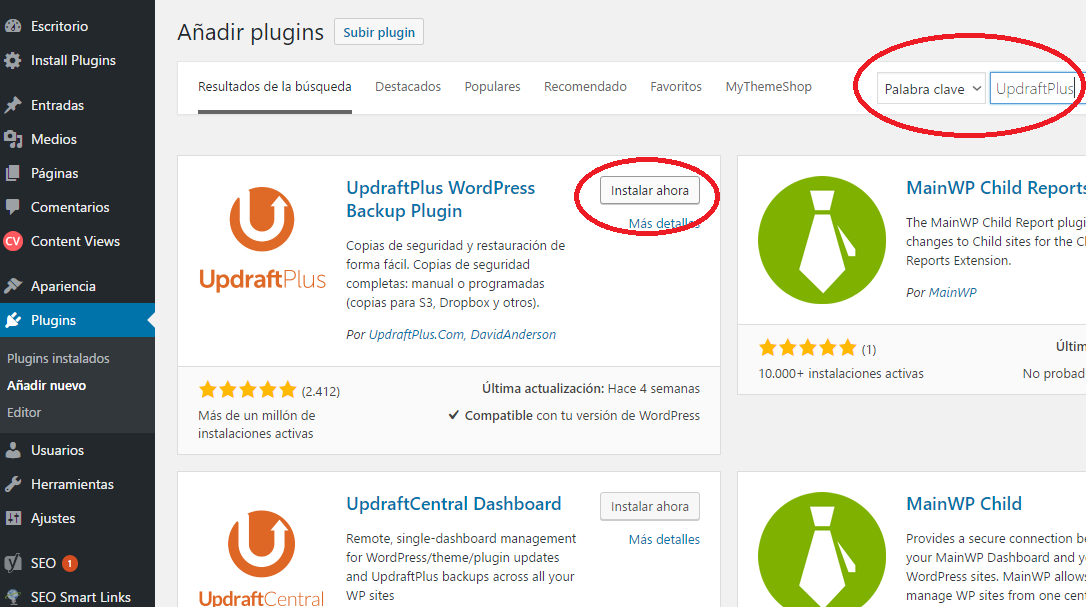The width and height of the screenshot is (1086, 607).
Task: Open DavidAnderson author link
Action: pyautogui.click(x=513, y=335)
